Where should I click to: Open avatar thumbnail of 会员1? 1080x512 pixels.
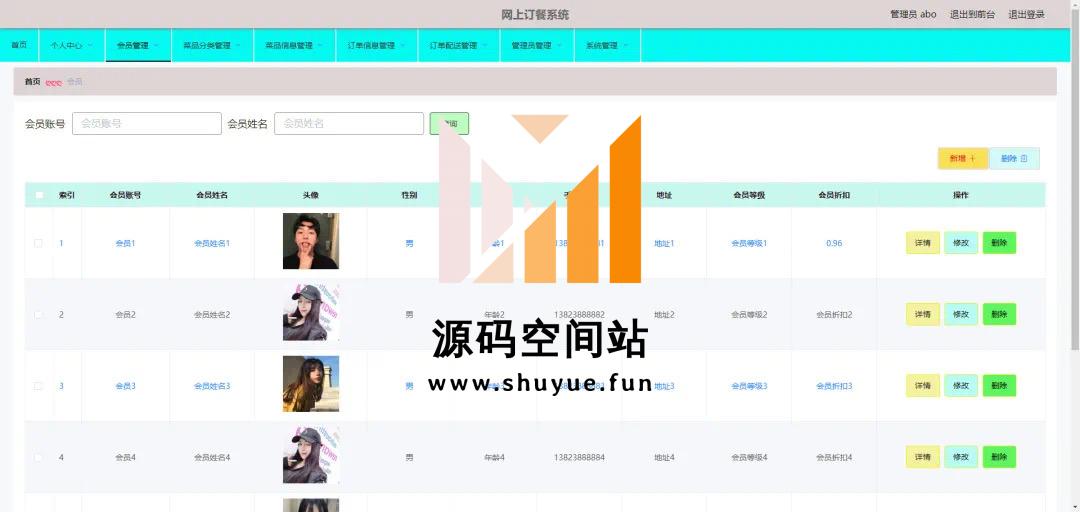click(x=311, y=241)
